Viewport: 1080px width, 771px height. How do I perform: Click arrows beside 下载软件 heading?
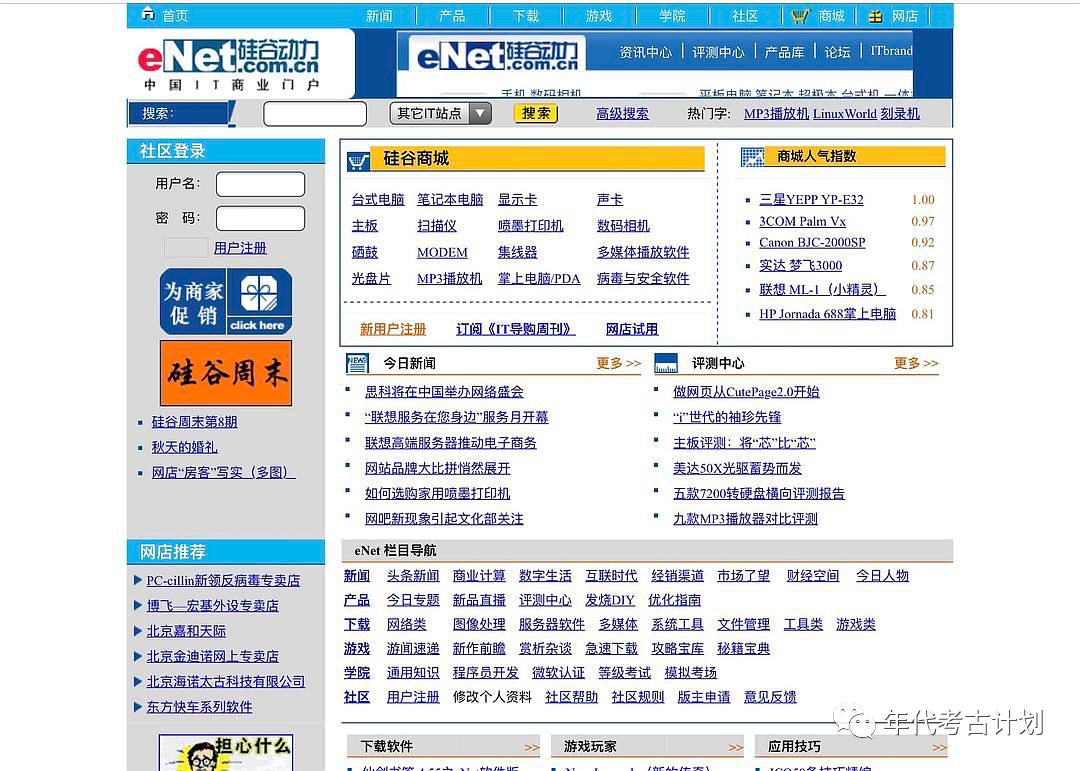coord(531,748)
